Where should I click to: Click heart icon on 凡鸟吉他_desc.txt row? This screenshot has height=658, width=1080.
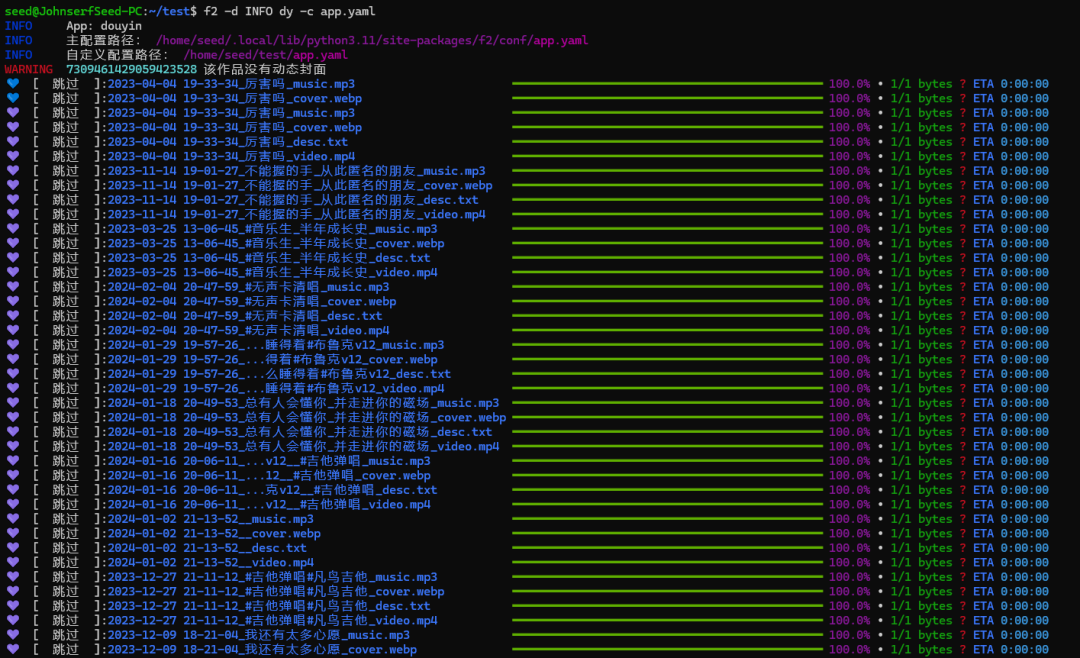tap(13, 606)
